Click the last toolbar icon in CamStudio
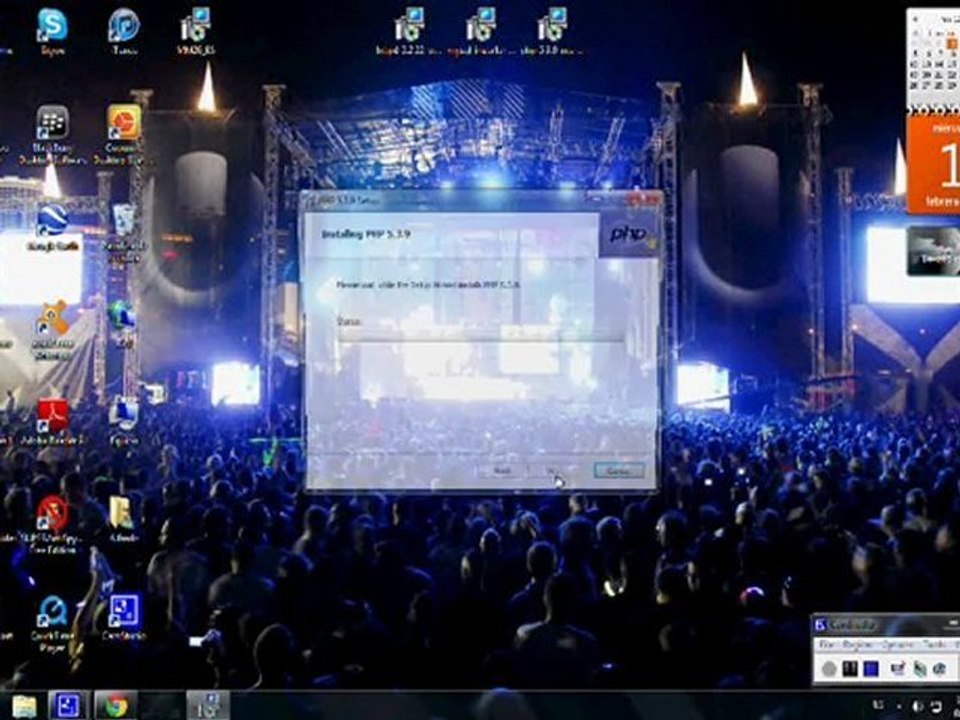This screenshot has width=960, height=720. click(x=940, y=669)
